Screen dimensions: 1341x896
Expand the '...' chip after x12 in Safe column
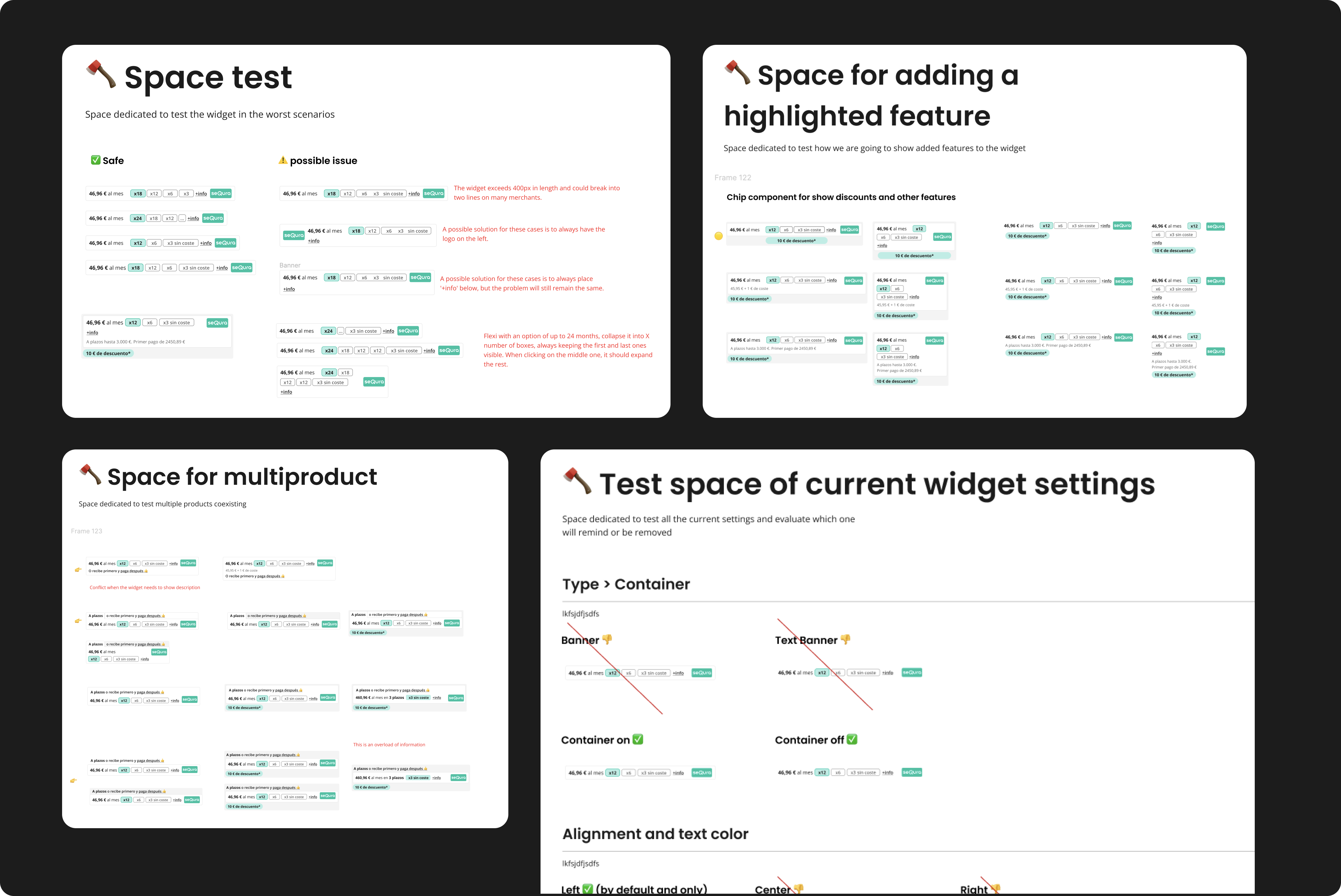(x=182, y=218)
